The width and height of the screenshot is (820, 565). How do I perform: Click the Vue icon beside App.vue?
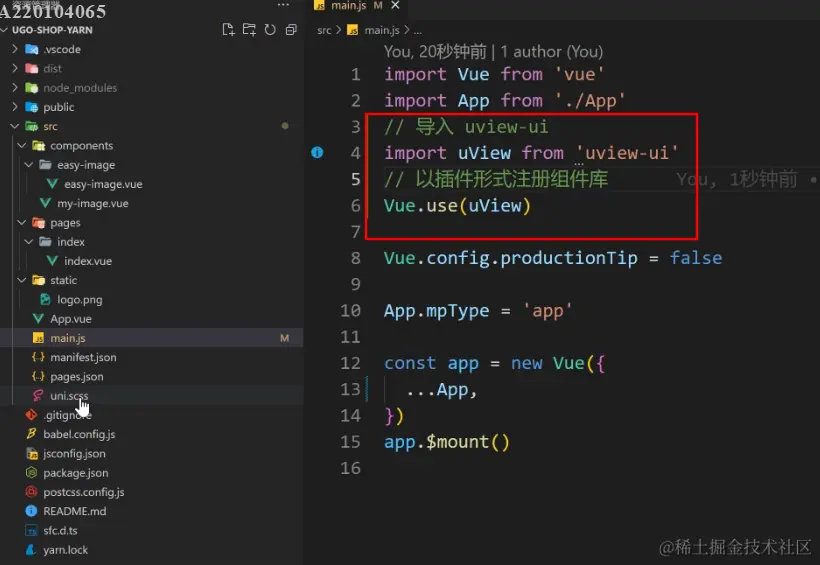38,319
